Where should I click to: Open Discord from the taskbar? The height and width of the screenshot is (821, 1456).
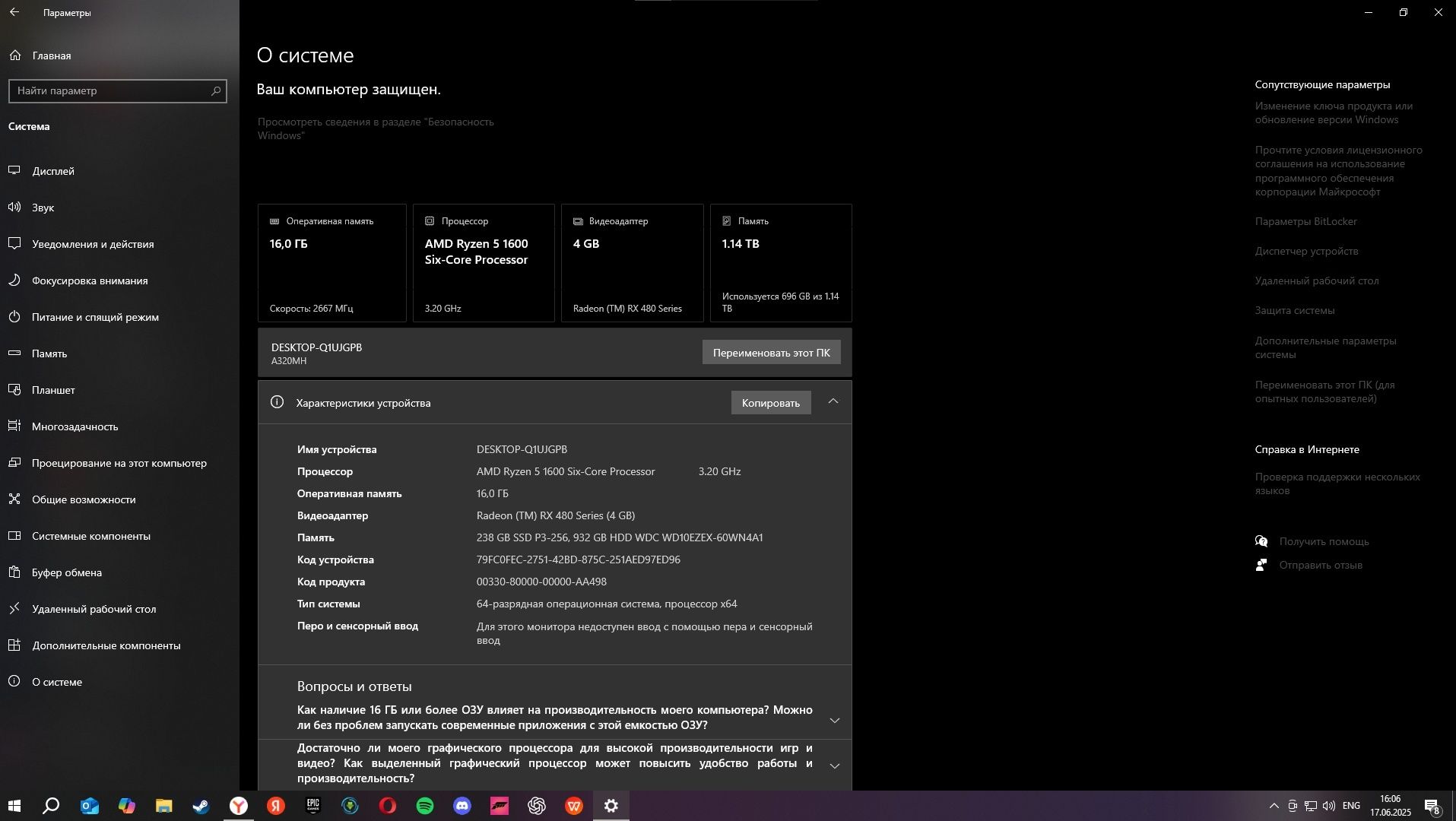tap(462, 806)
